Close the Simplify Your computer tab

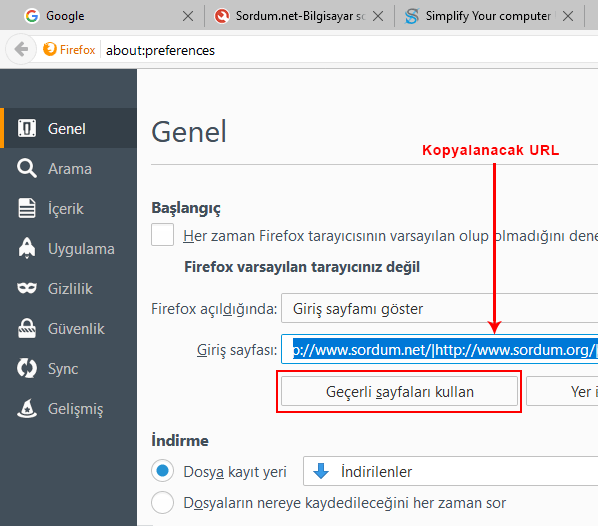[568, 16]
